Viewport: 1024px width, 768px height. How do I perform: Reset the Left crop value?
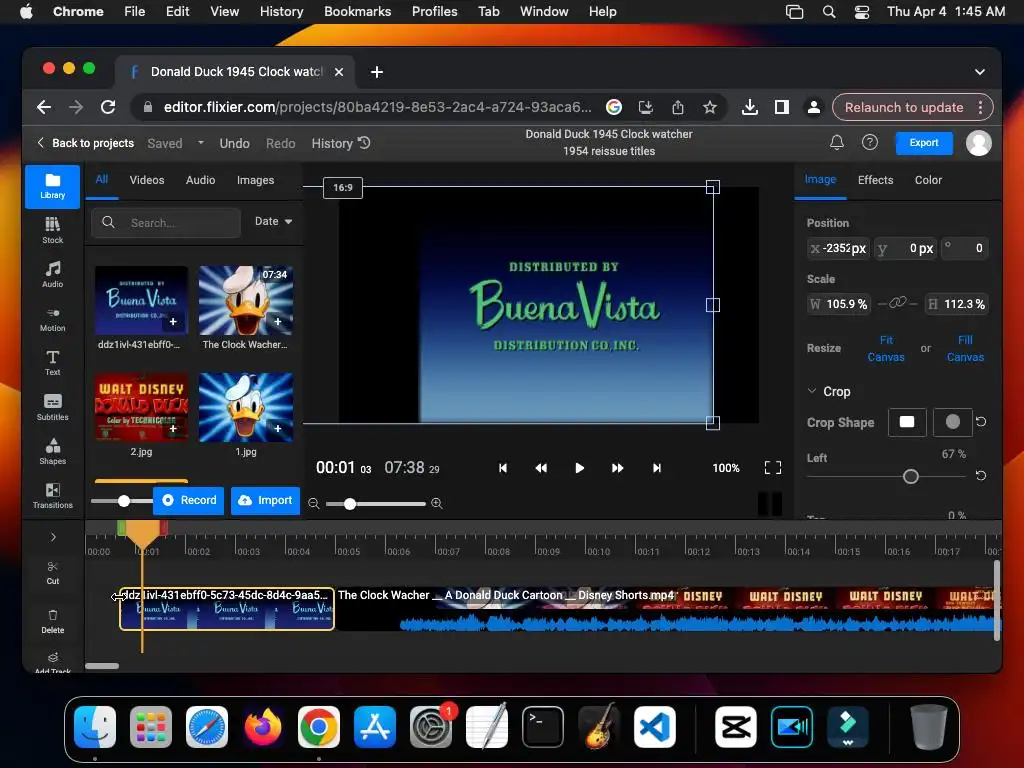click(980, 475)
